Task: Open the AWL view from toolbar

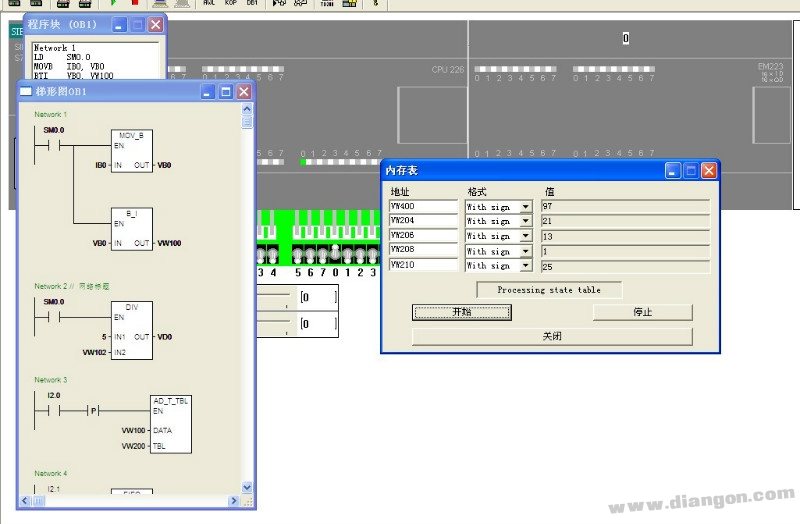Action: (x=209, y=4)
